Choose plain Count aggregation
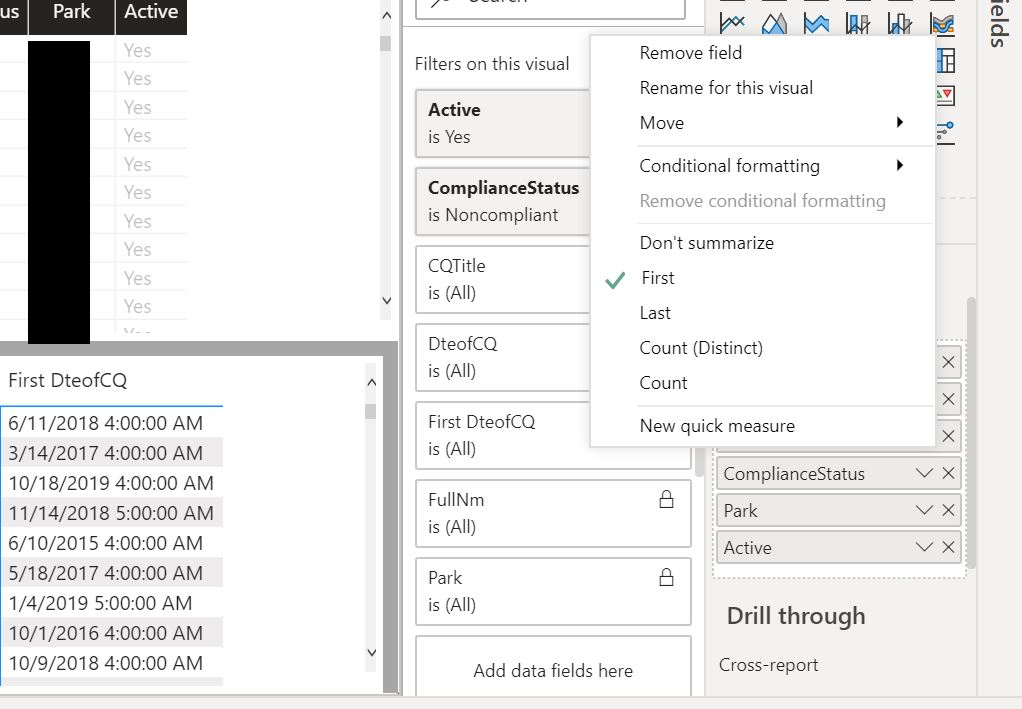This screenshot has width=1022, height=709. click(763, 383)
